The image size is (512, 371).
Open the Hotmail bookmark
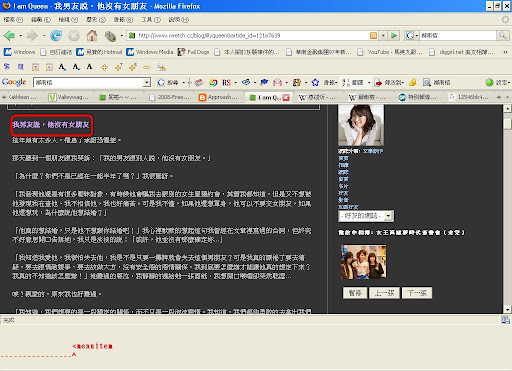[99, 52]
